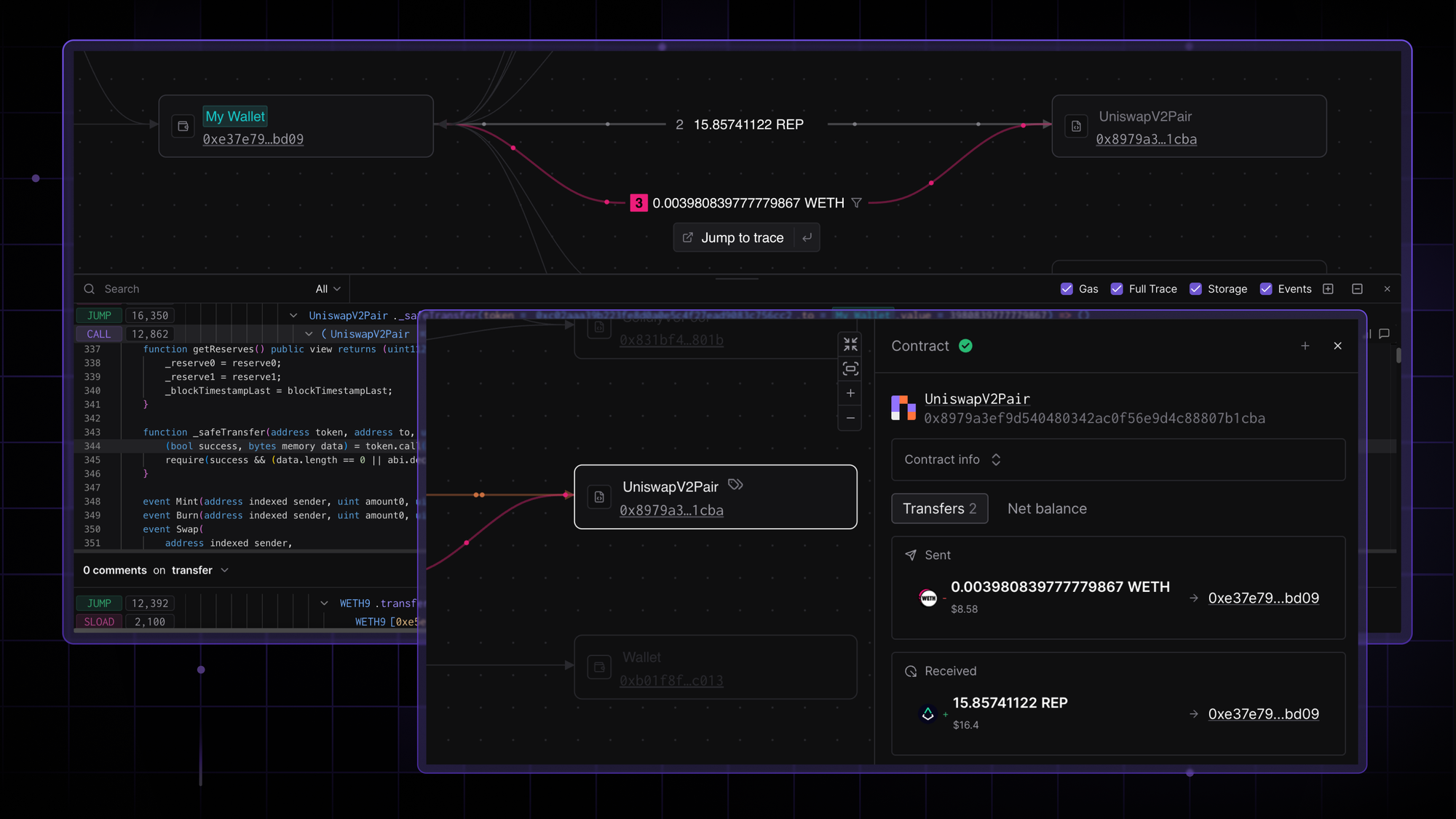Zoom in using the plus icon on canvas
Viewport: 1456px width, 819px height.
pyautogui.click(x=850, y=393)
